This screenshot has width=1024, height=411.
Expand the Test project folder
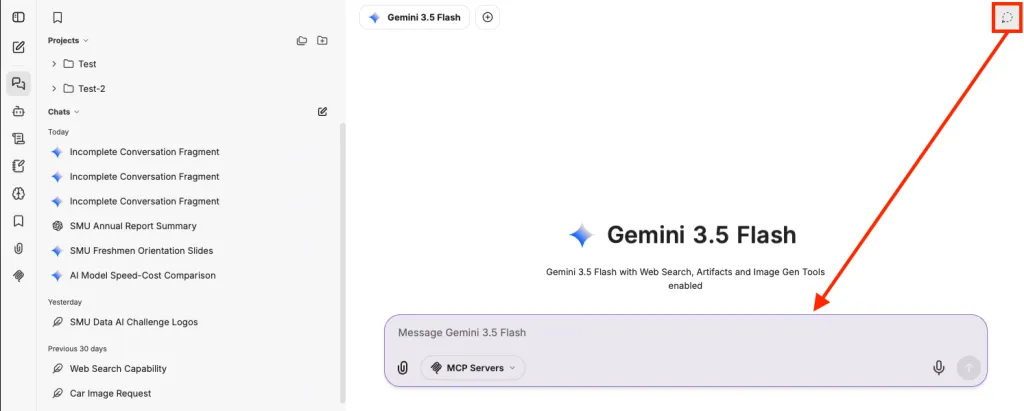[54, 64]
